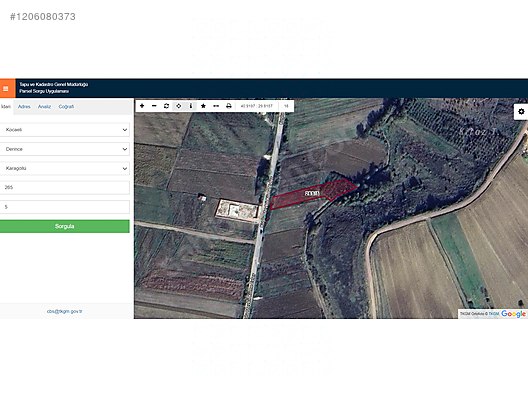Open the Coğrafi tab
Viewport: 528px width, 396px height.
(x=66, y=107)
